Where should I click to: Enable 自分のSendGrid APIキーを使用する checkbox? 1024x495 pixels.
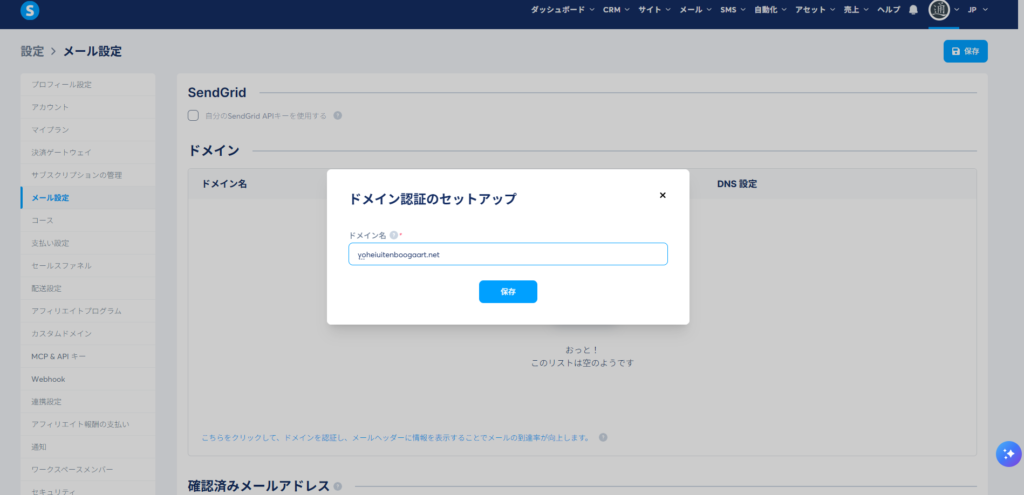(194, 116)
